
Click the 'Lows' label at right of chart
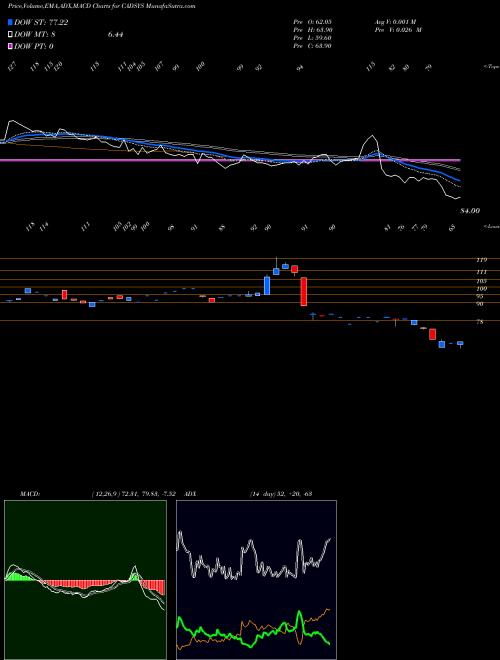(492, 226)
